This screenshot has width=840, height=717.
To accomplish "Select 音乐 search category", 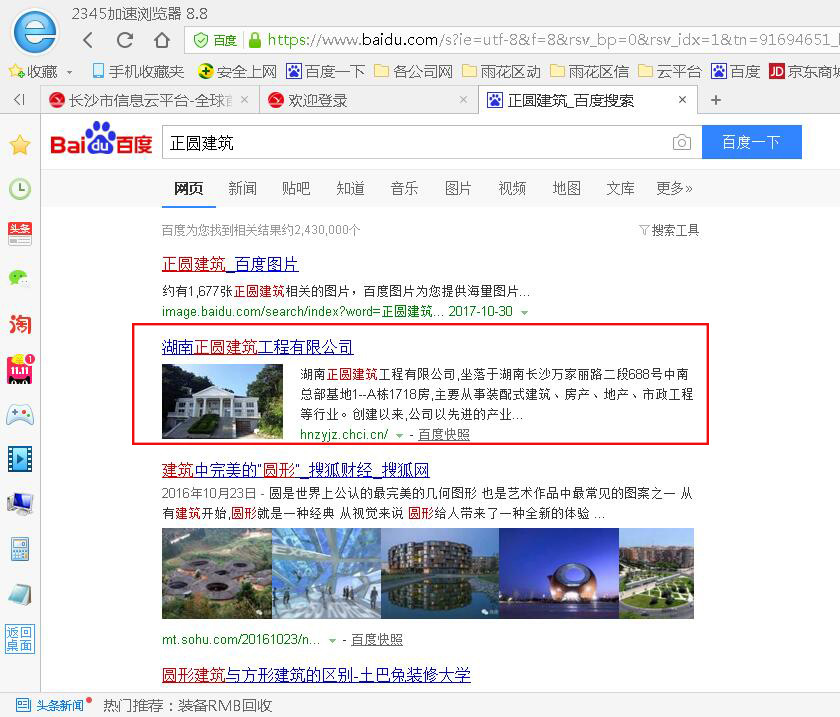I will pos(404,188).
